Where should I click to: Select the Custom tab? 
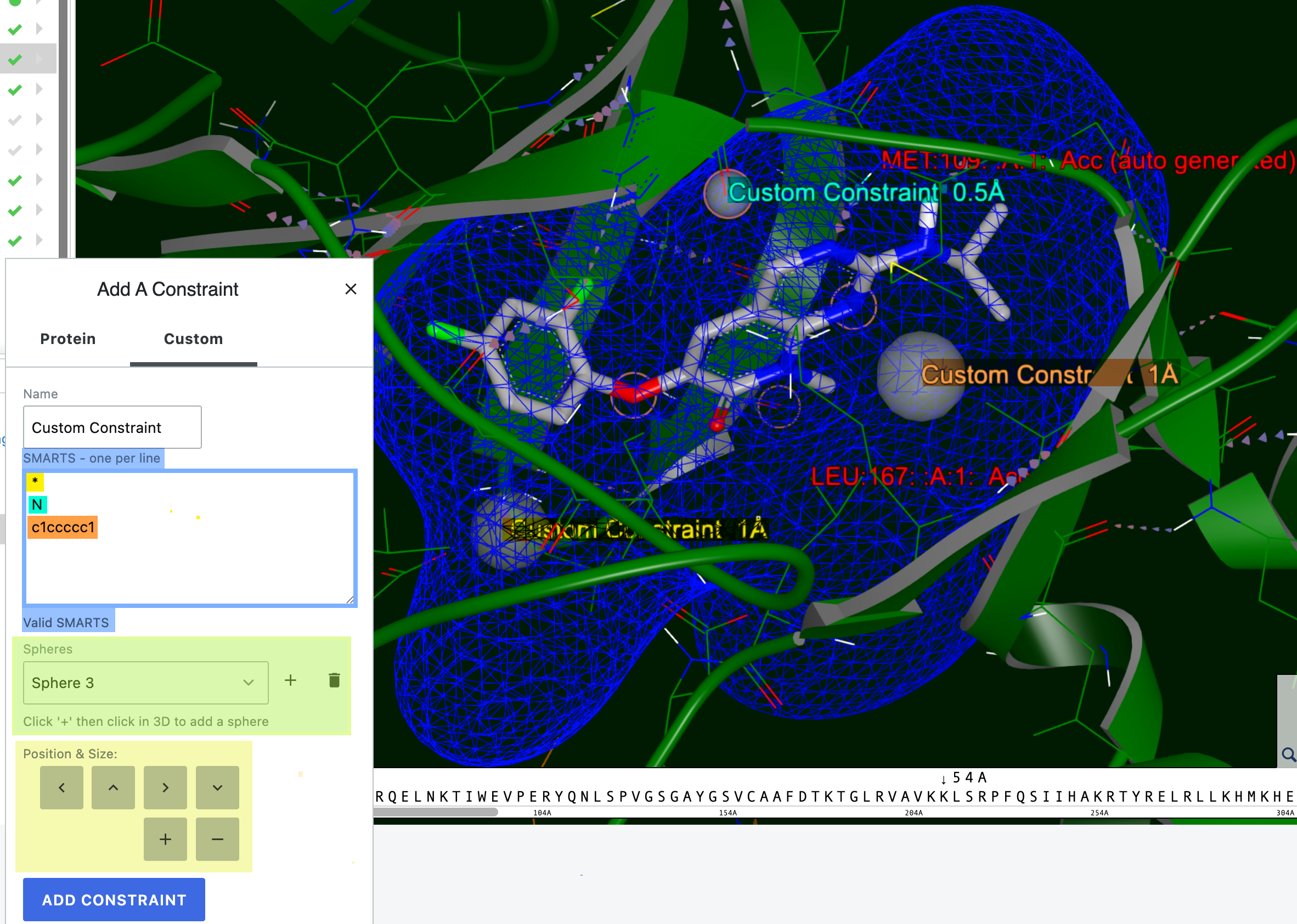coord(194,339)
